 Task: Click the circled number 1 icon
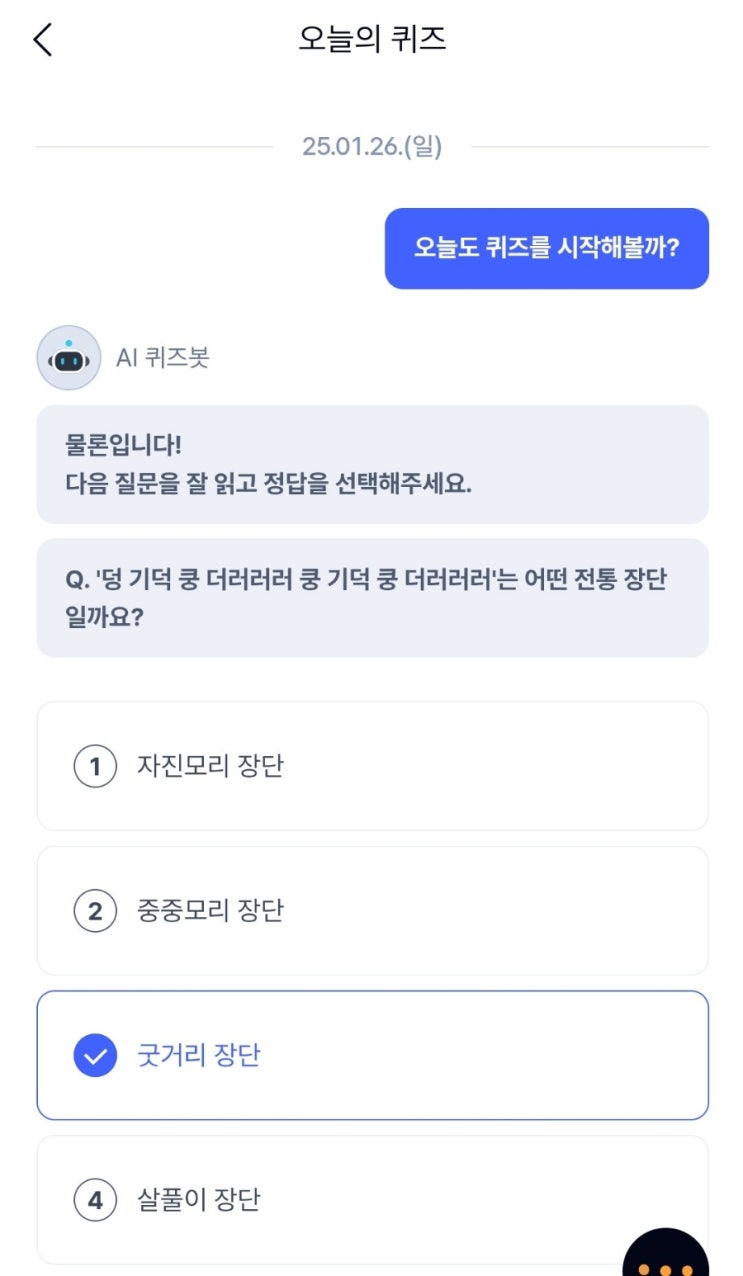click(x=95, y=767)
